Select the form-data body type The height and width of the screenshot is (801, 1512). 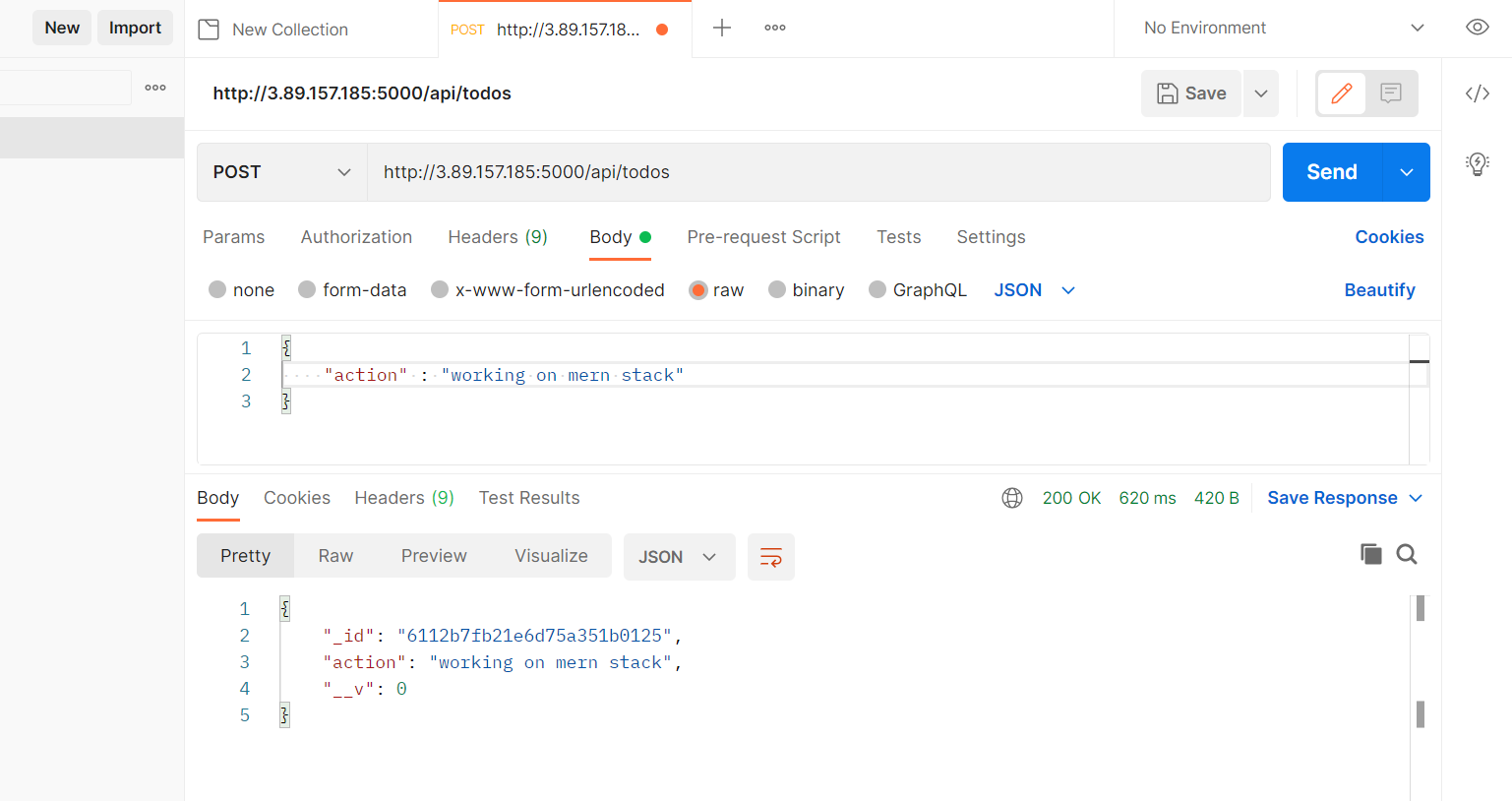tap(352, 289)
